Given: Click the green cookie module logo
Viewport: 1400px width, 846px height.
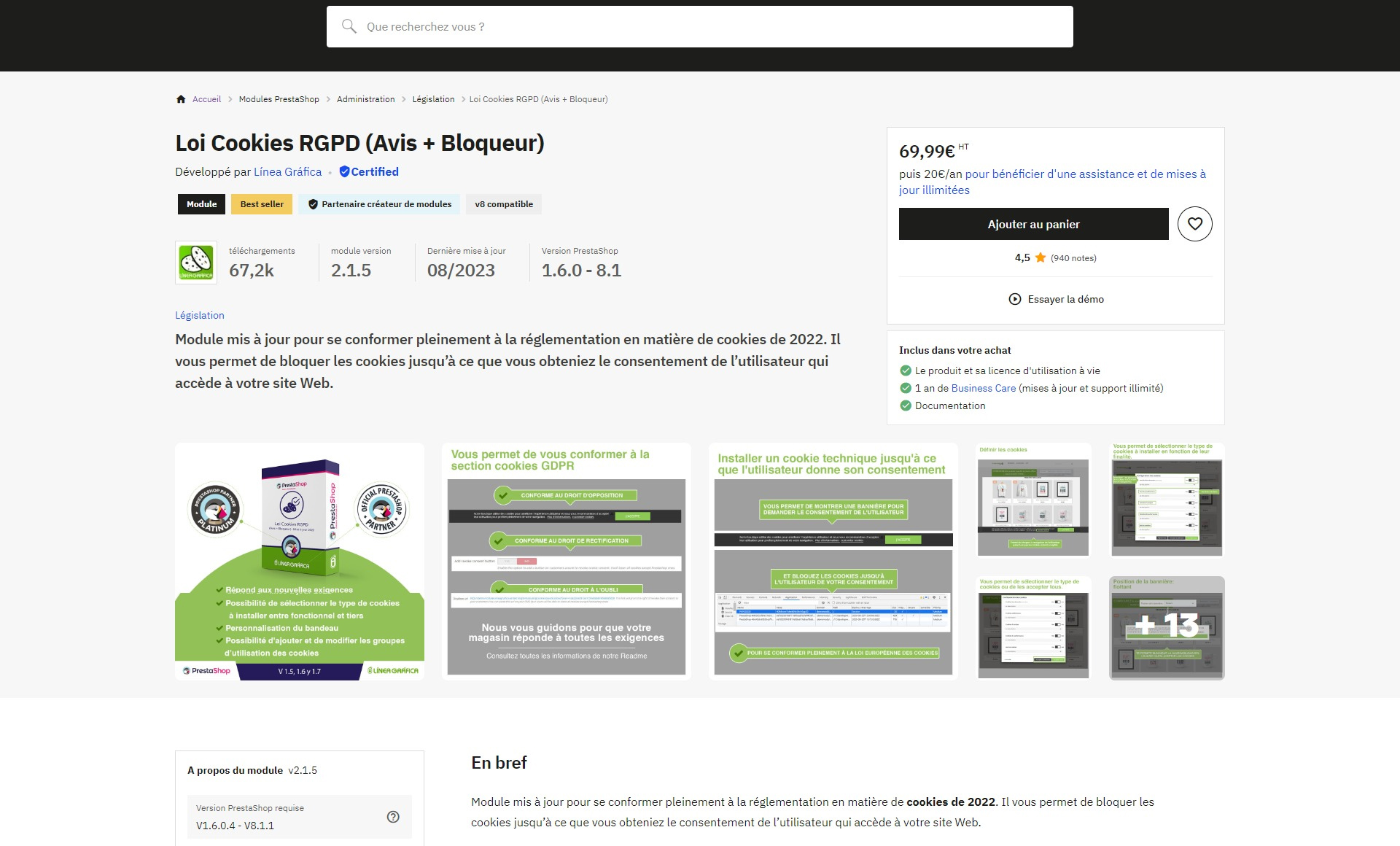Looking at the screenshot, I should click(x=196, y=263).
